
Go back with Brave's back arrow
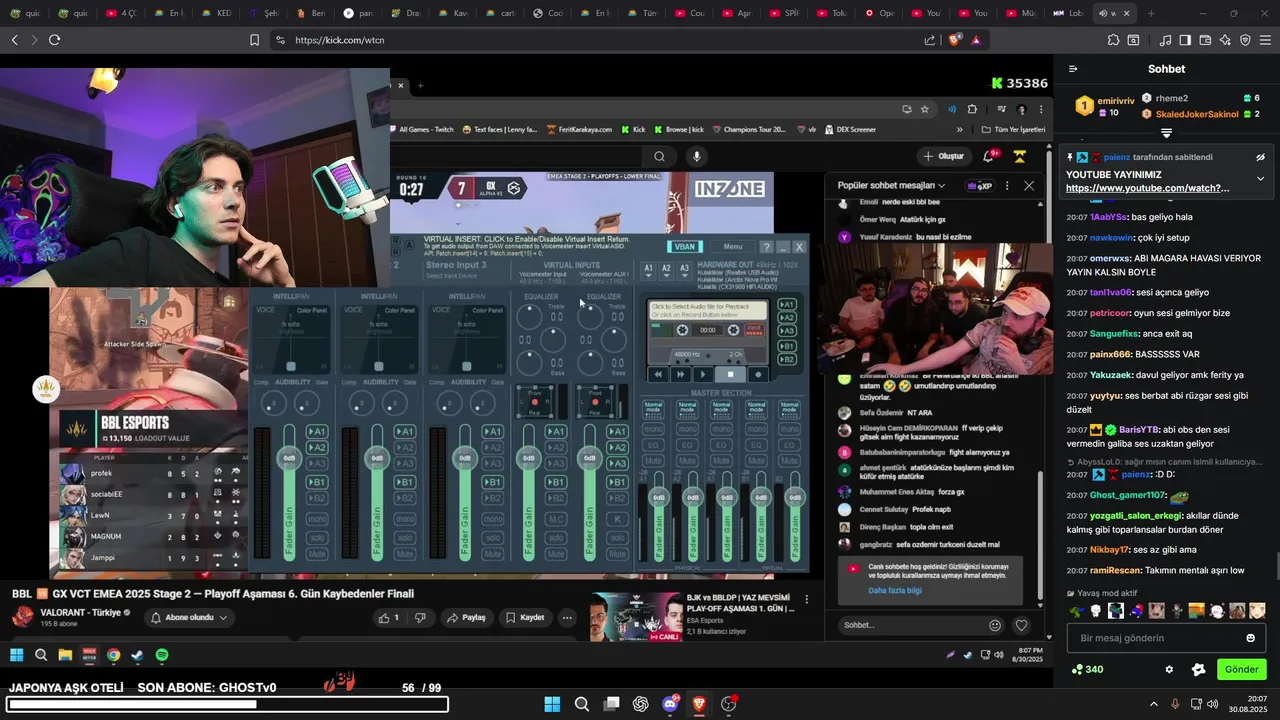pos(15,40)
